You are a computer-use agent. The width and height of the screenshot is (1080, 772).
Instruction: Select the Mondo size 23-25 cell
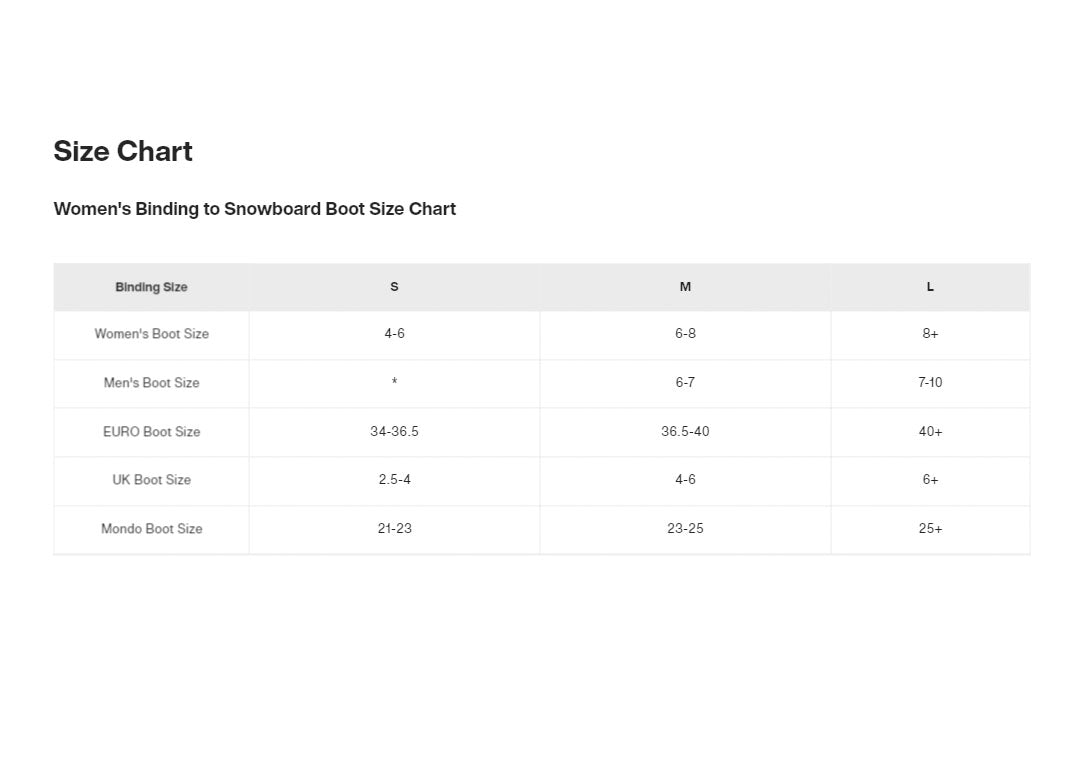pos(685,529)
